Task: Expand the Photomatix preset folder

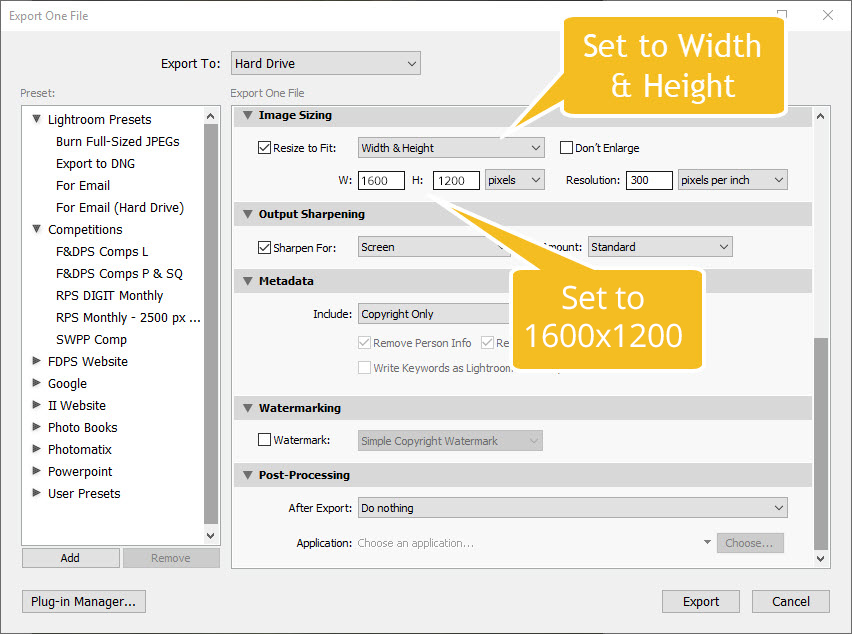Action: pos(37,449)
